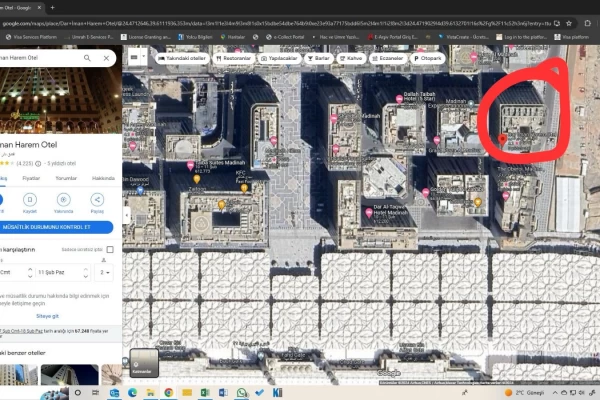Filter by Barlar chip
This screenshot has height=400, width=600.
pyautogui.click(x=319, y=58)
